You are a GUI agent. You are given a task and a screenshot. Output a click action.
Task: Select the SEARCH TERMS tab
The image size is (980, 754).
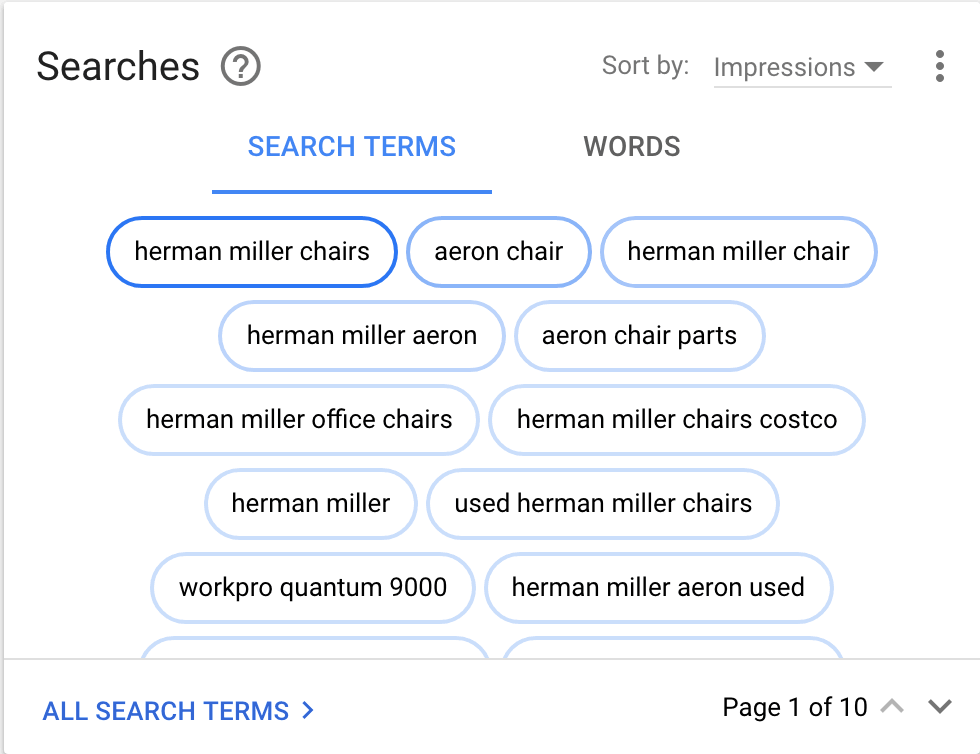pos(352,147)
